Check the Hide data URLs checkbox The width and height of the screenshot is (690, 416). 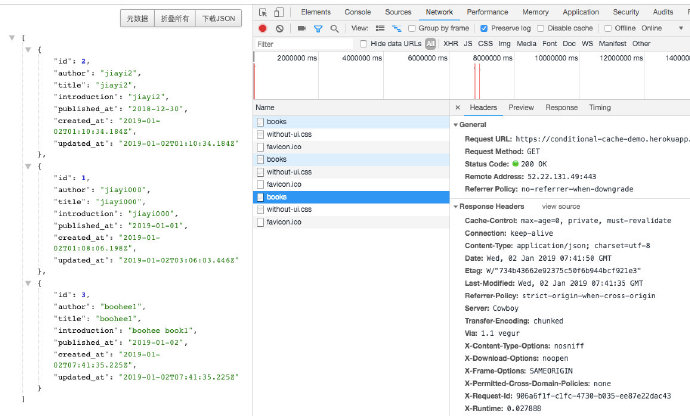point(363,44)
